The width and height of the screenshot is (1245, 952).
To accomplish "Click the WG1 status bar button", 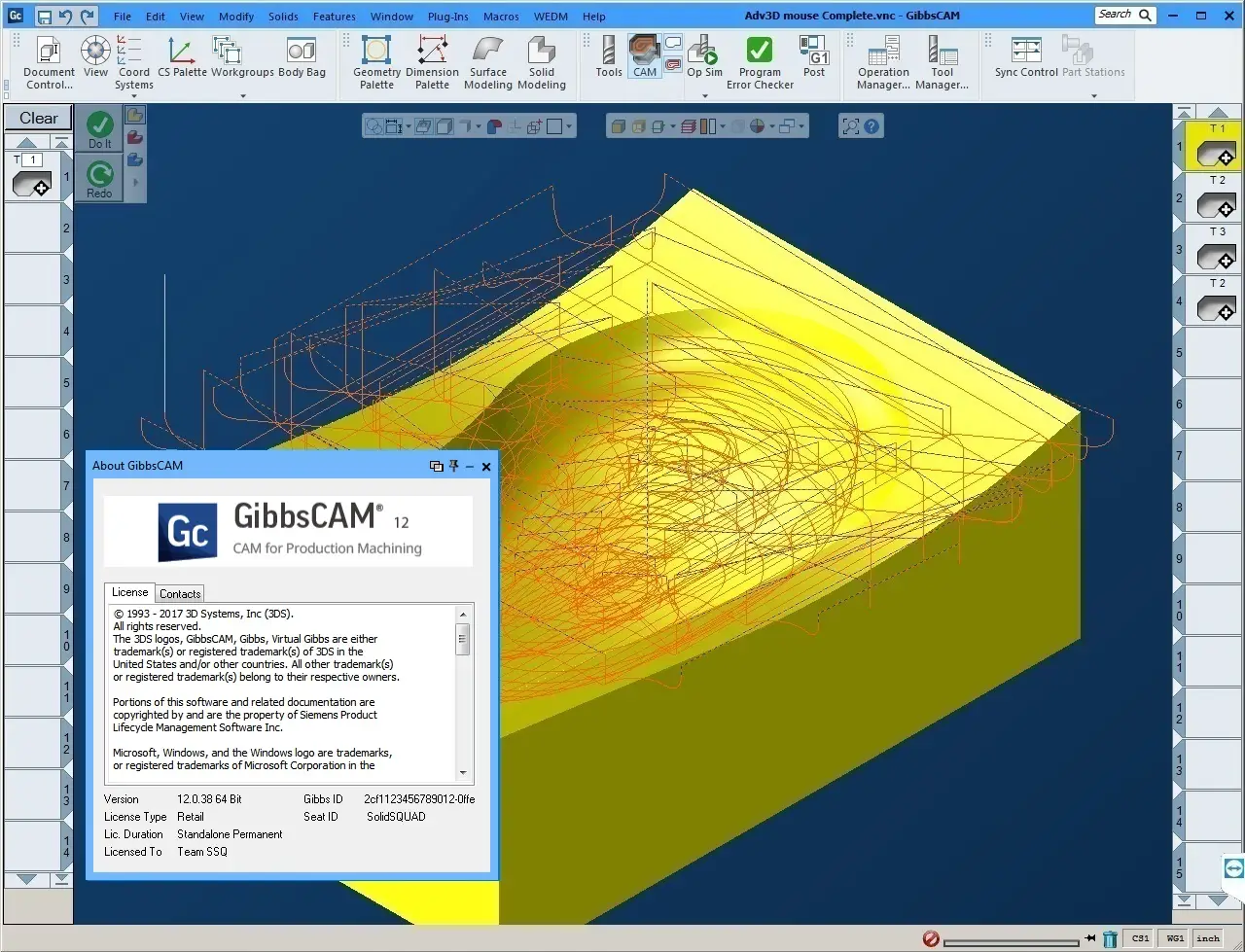I will [1175, 938].
